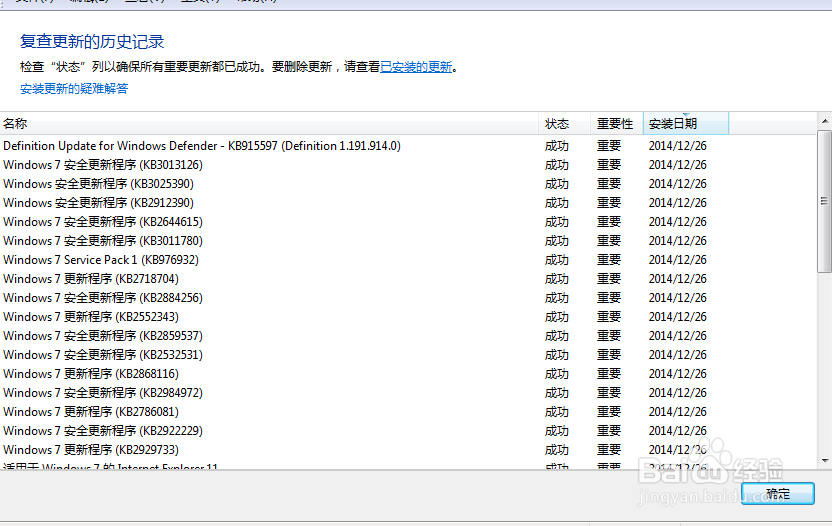Open the 已安装的更新 link
The width and height of the screenshot is (832, 526).
coord(416,67)
